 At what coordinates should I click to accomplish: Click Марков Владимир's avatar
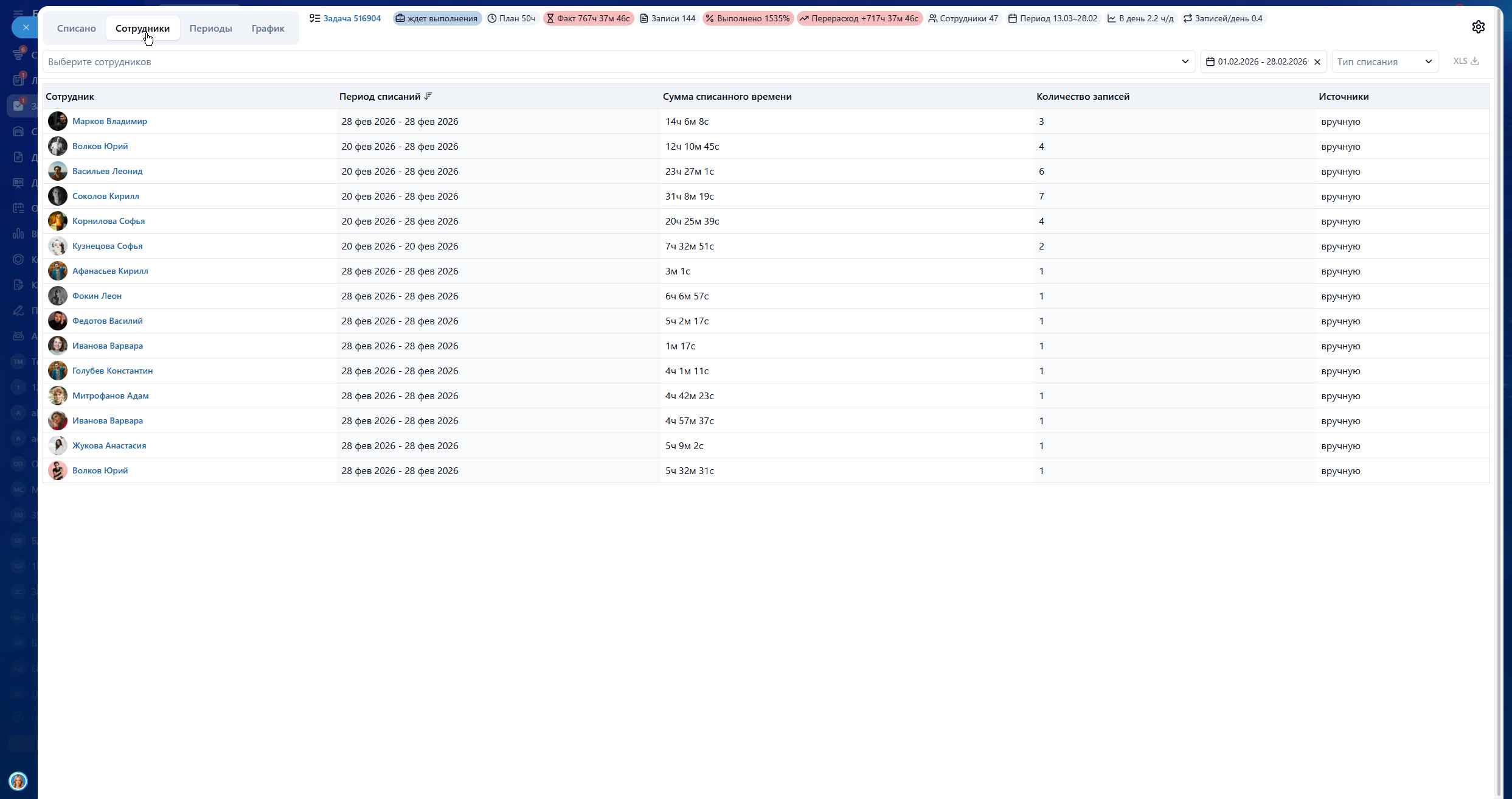[x=58, y=121]
